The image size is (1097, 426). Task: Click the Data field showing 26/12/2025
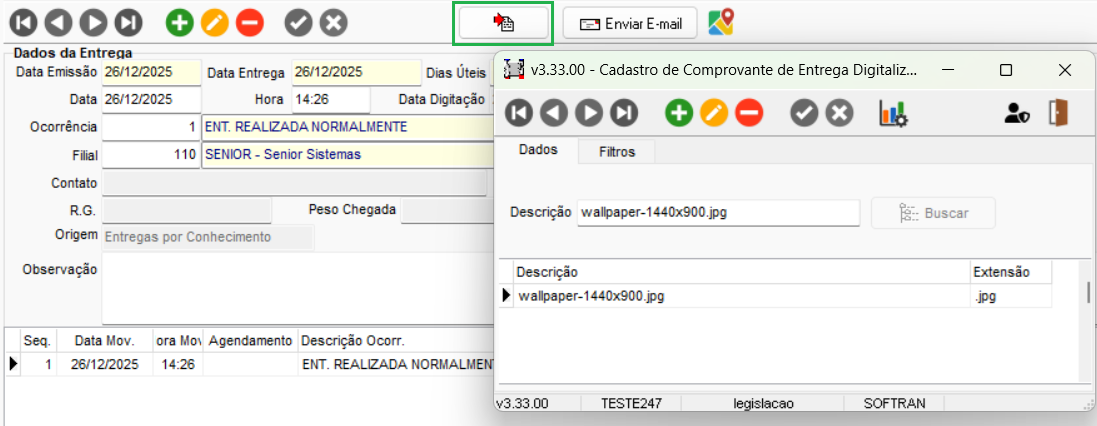151,99
